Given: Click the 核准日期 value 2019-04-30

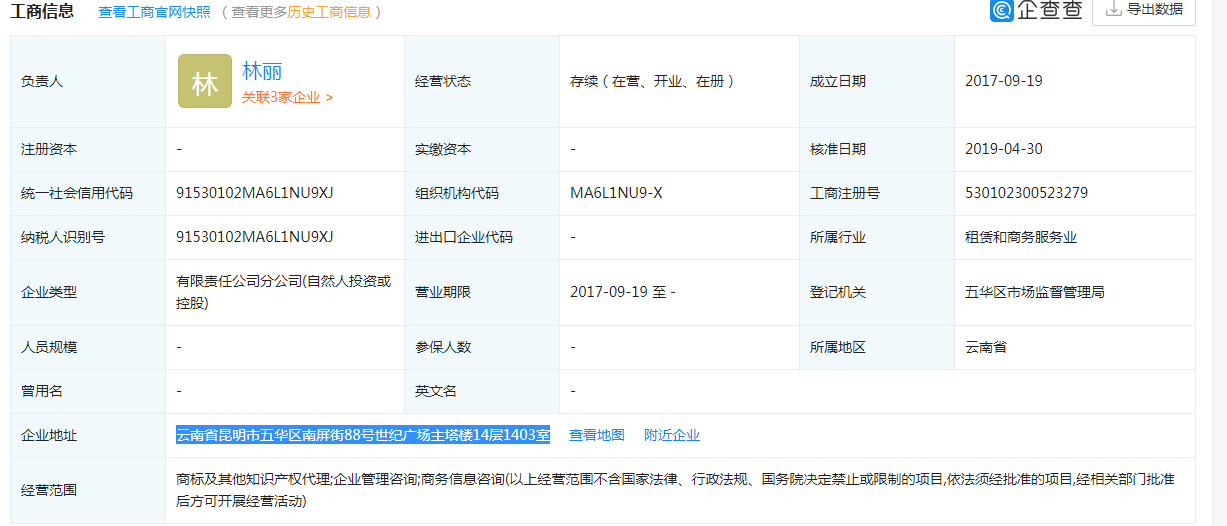Looking at the screenshot, I should pyautogui.click(x=1004, y=149).
